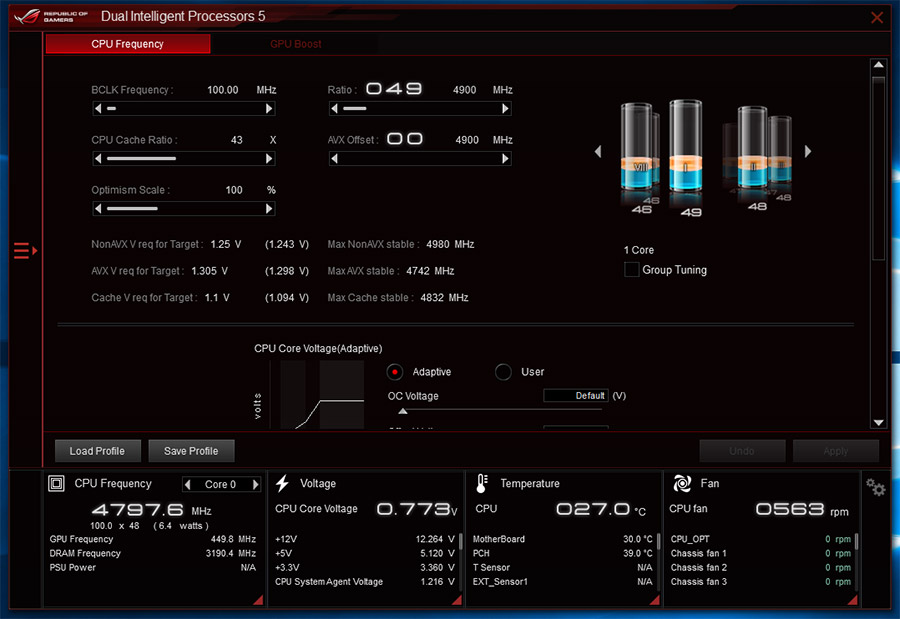Image resolution: width=900 pixels, height=619 pixels.
Task: Switch to the GPU Boost tab
Action: (296, 44)
